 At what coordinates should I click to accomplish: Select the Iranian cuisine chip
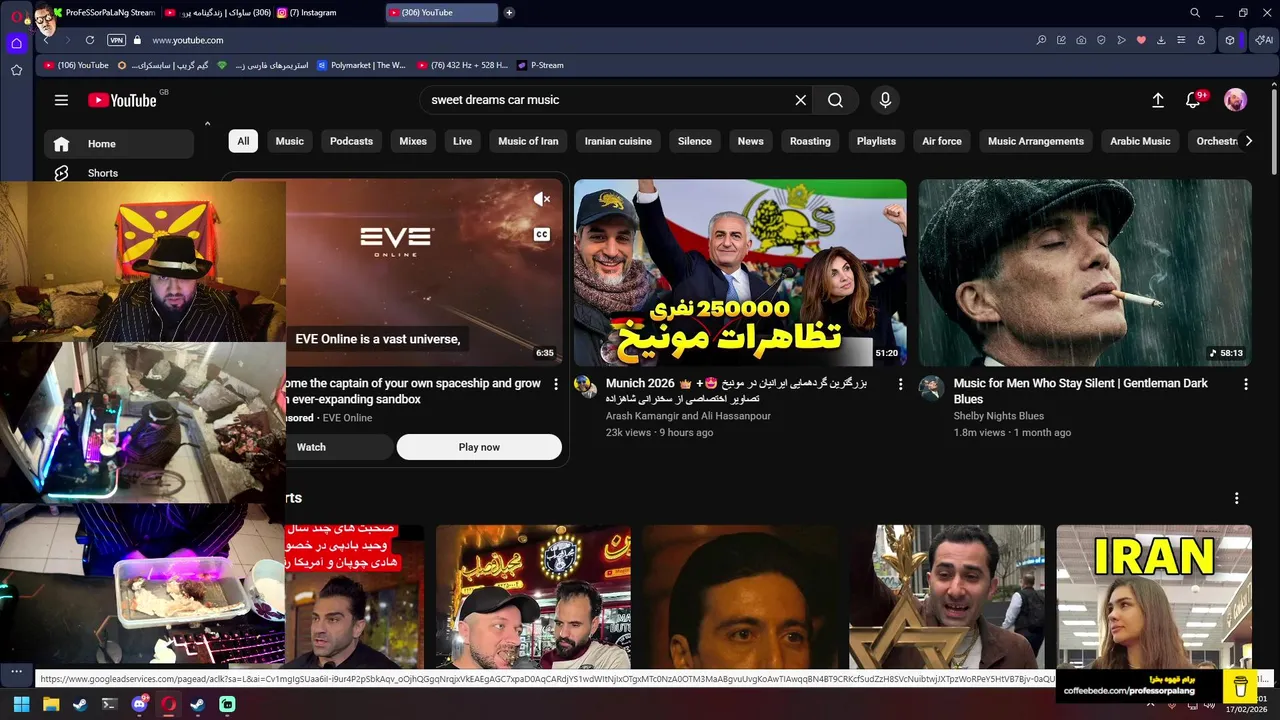coord(618,141)
